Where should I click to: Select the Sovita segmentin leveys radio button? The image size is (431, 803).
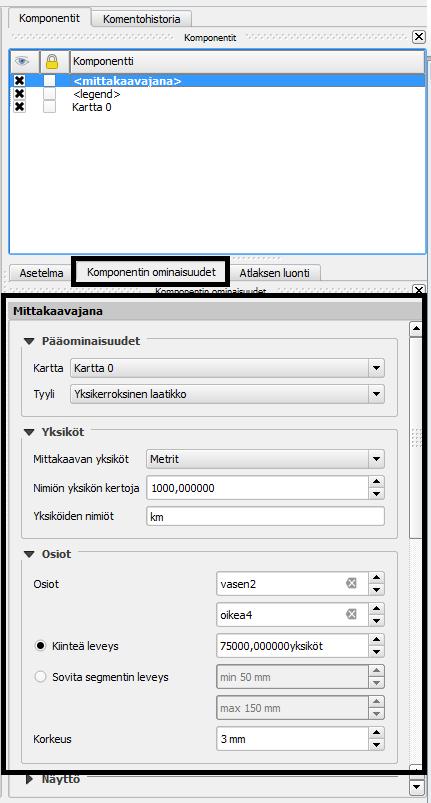pos(40,677)
